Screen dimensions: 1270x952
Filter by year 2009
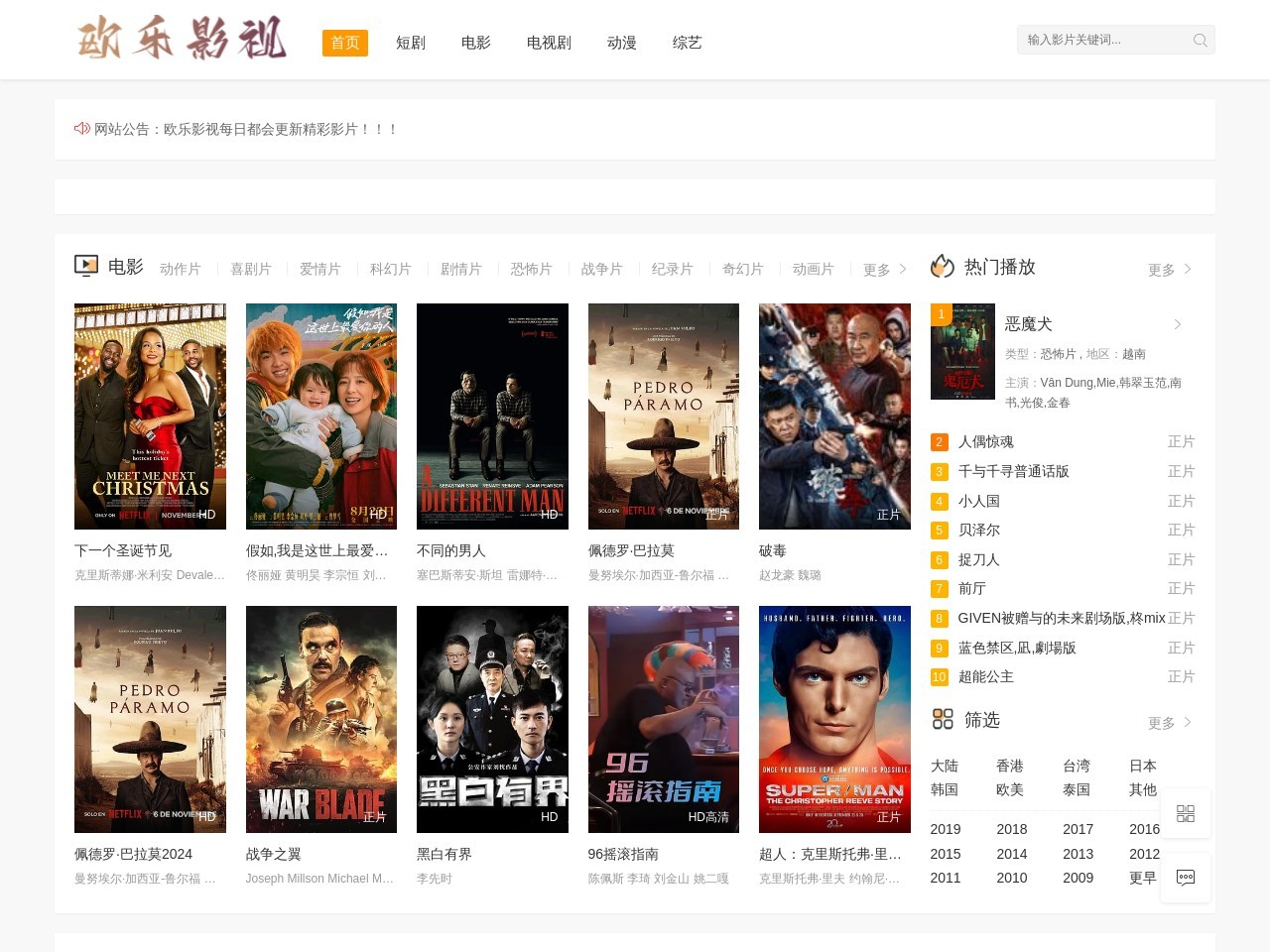(x=1079, y=878)
